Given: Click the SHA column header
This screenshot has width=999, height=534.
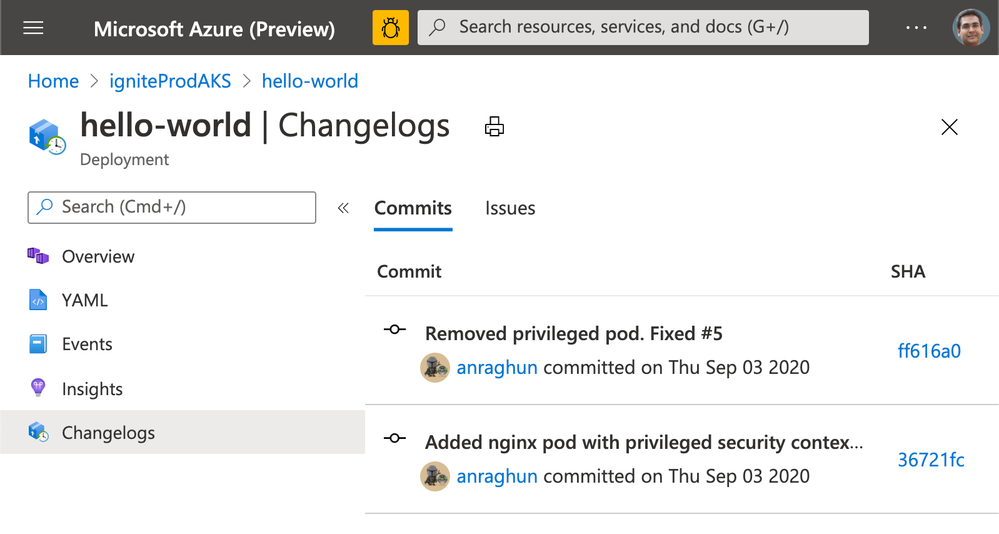Looking at the screenshot, I should (x=908, y=271).
